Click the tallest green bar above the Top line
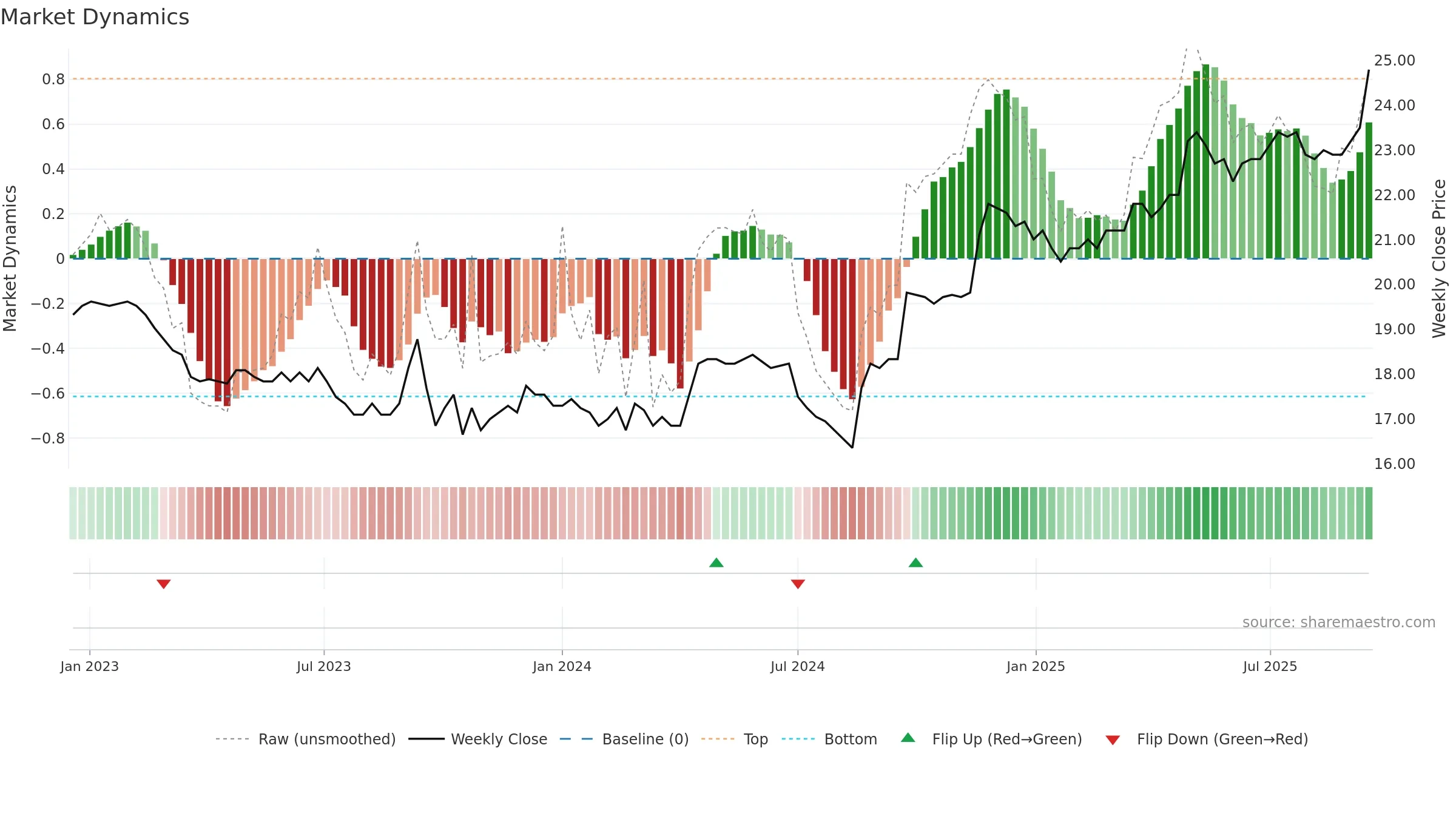The height and width of the screenshot is (819, 1456). point(1205,161)
